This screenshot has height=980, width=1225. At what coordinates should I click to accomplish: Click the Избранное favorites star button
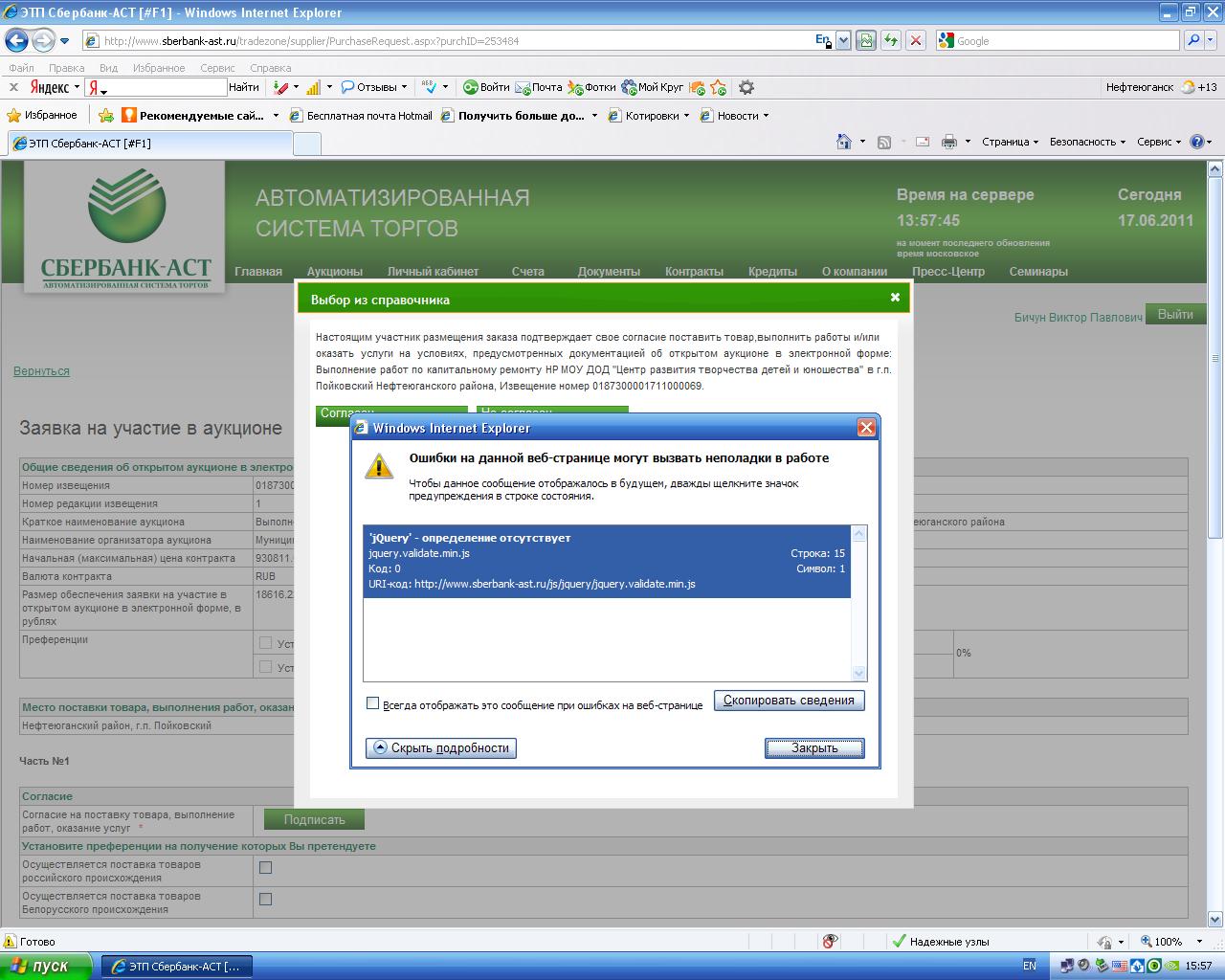click(42, 115)
